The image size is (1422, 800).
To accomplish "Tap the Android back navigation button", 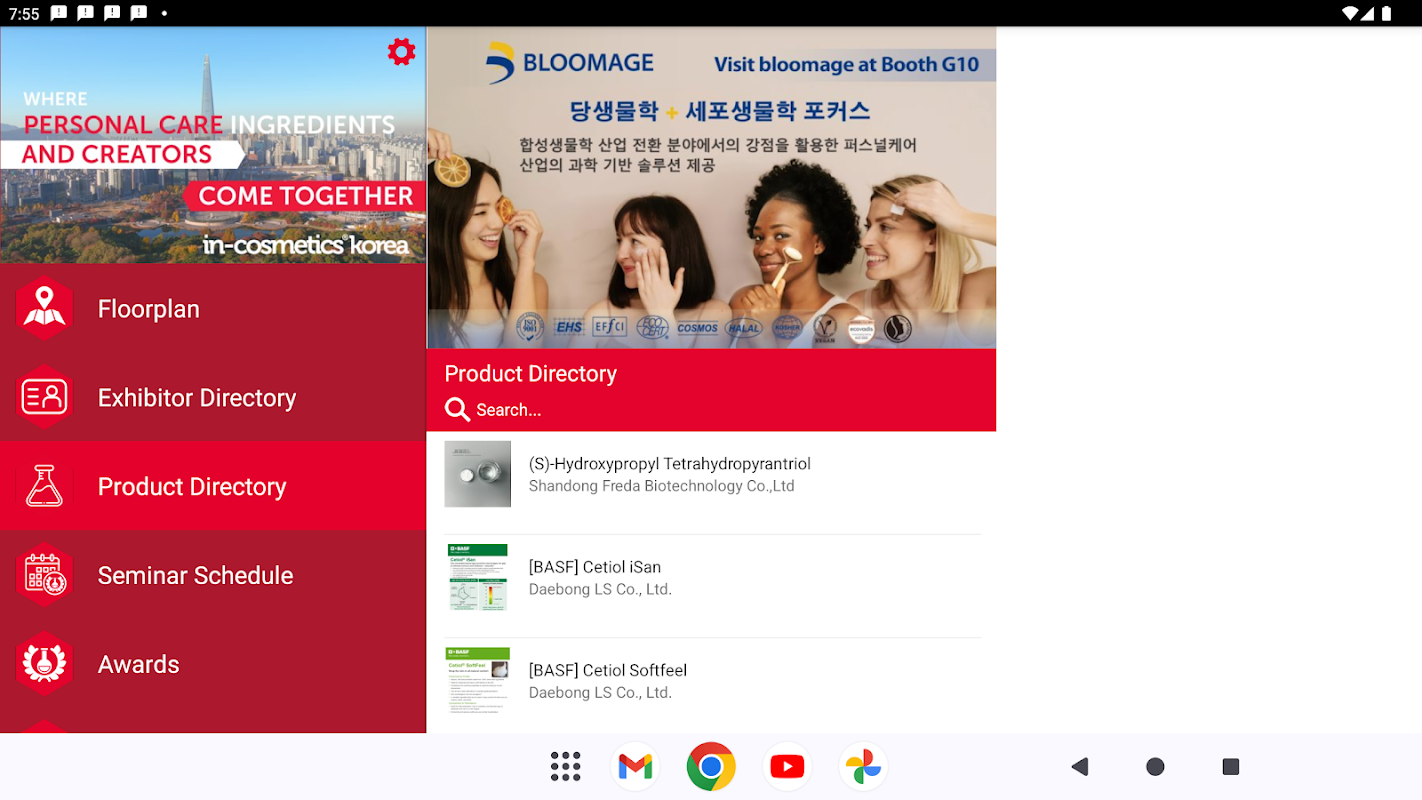I will click(x=1079, y=767).
